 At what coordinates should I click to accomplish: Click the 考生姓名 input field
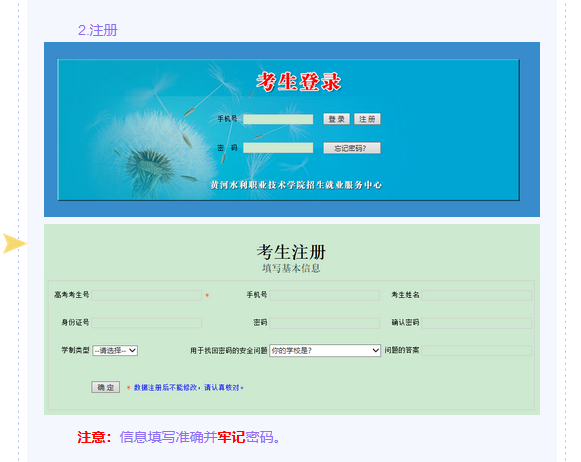tap(477, 295)
